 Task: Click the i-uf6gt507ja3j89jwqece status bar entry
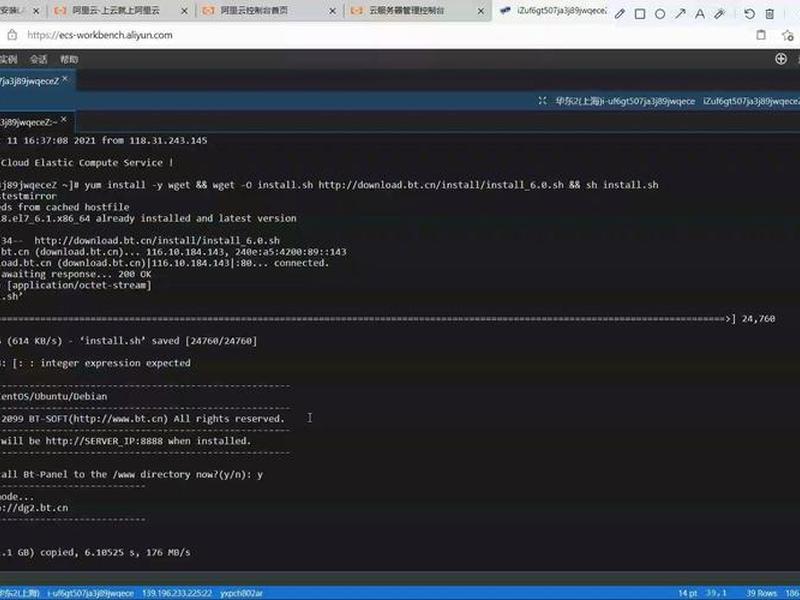click(90, 593)
